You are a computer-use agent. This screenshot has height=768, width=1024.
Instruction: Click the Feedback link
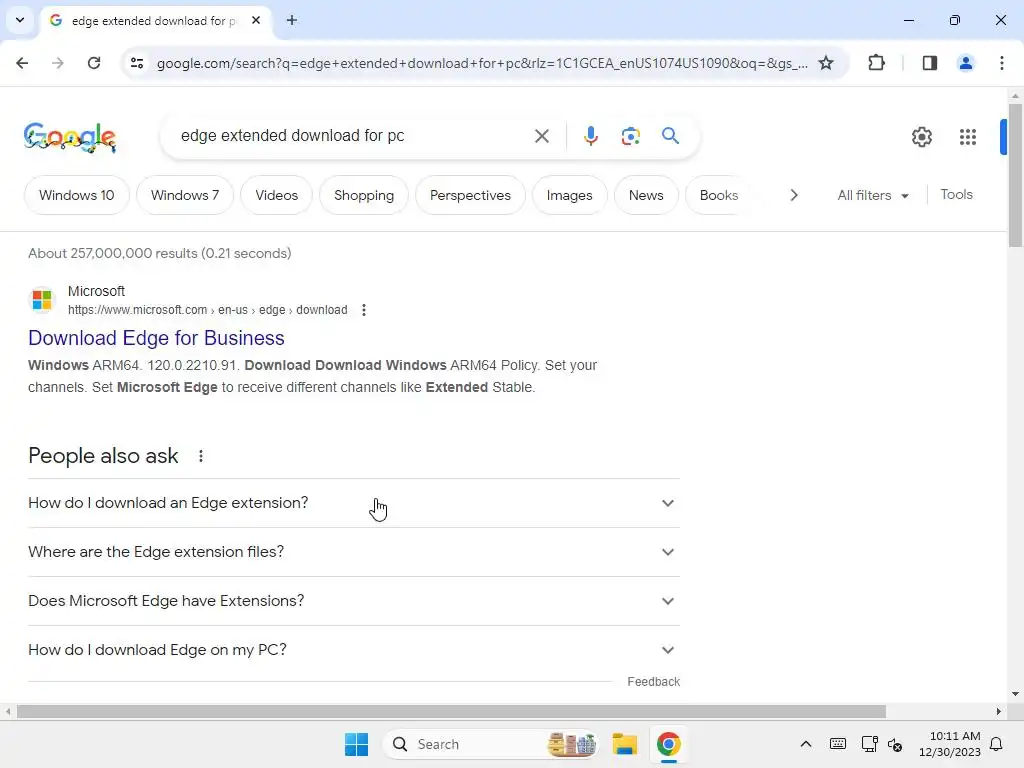tap(654, 681)
